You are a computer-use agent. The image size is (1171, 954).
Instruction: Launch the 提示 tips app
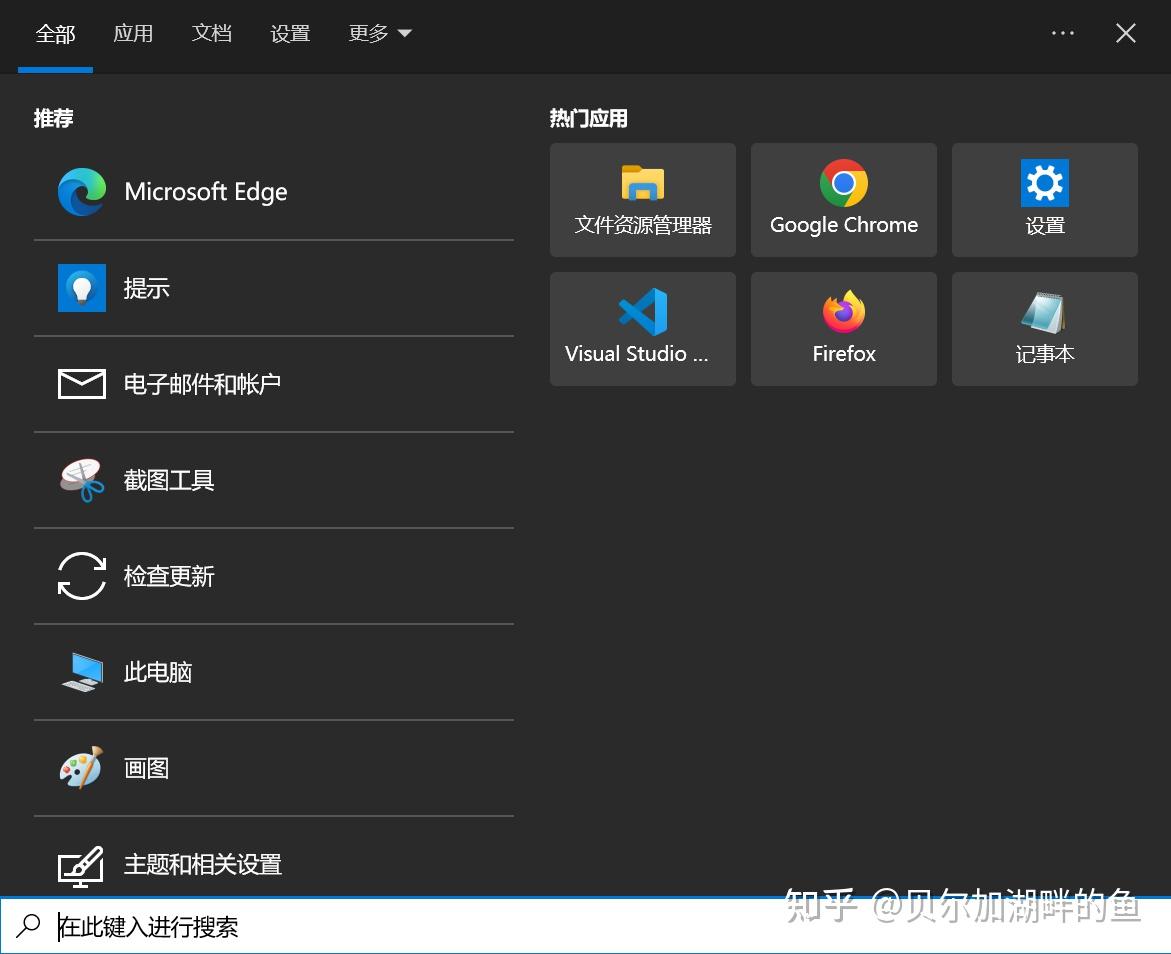(x=273, y=288)
